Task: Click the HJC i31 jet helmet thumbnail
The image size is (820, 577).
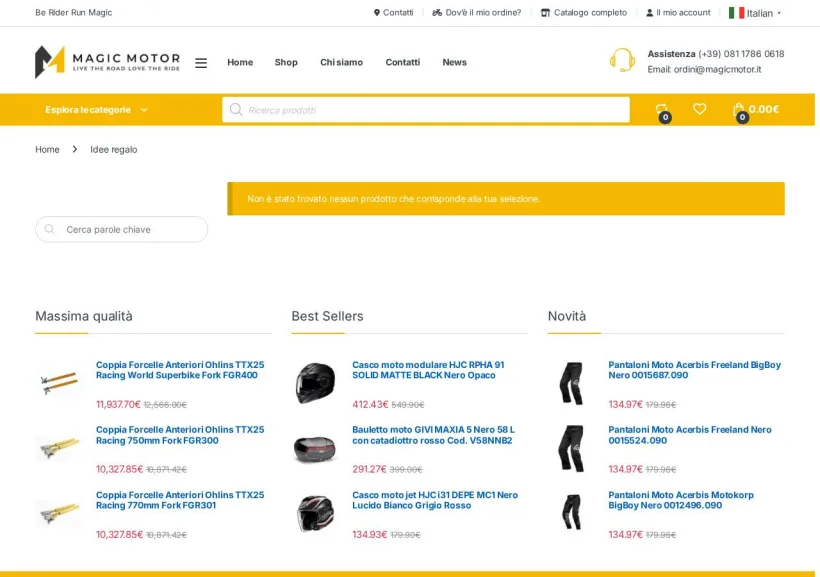Action: pyautogui.click(x=315, y=513)
